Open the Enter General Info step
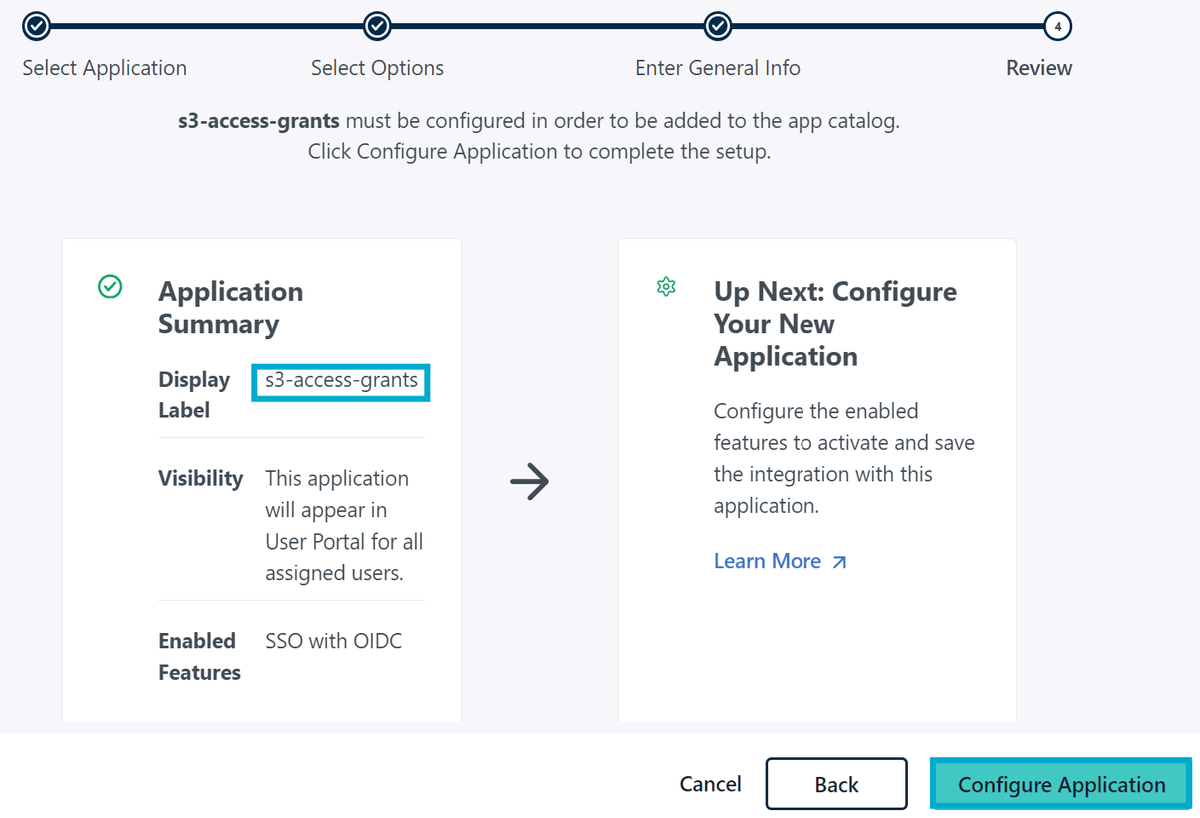 click(717, 68)
